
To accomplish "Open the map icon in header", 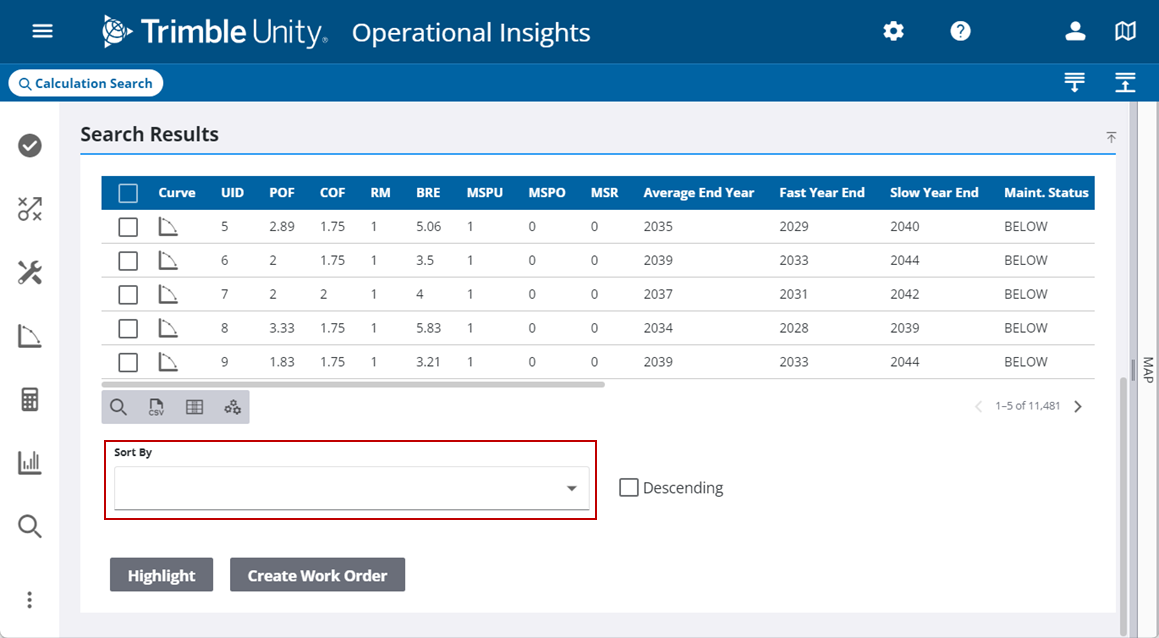I will click(1125, 31).
